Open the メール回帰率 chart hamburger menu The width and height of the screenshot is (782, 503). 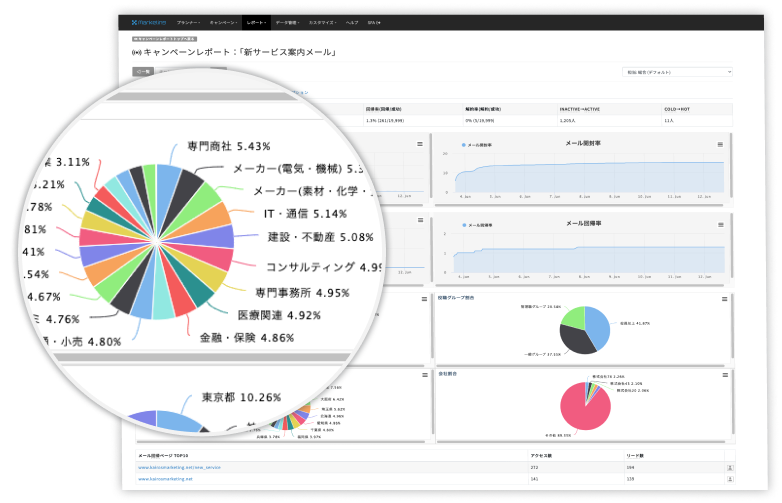721,225
